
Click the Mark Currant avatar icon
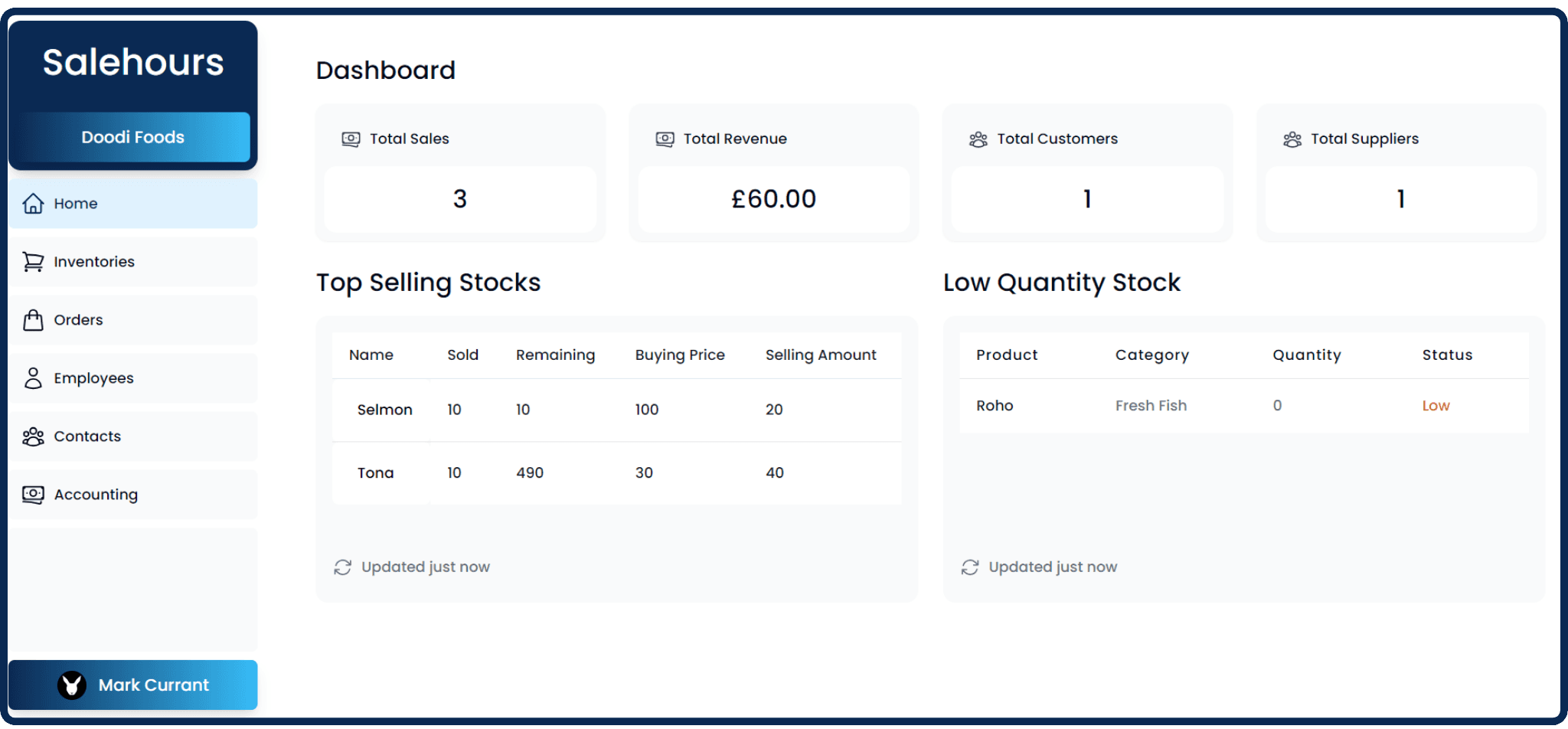72,685
